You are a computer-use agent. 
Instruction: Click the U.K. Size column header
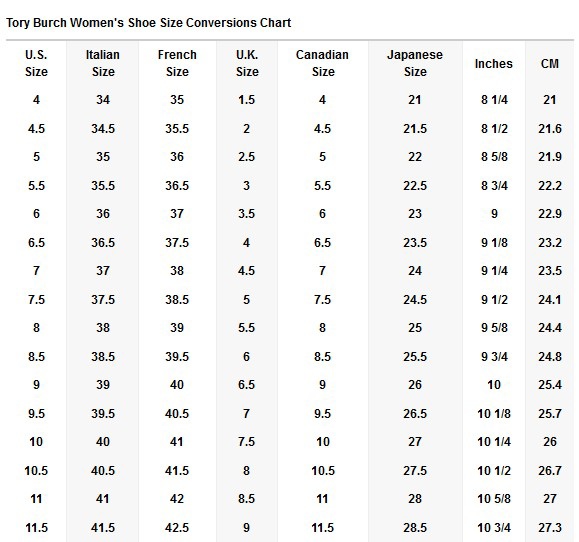[247, 63]
